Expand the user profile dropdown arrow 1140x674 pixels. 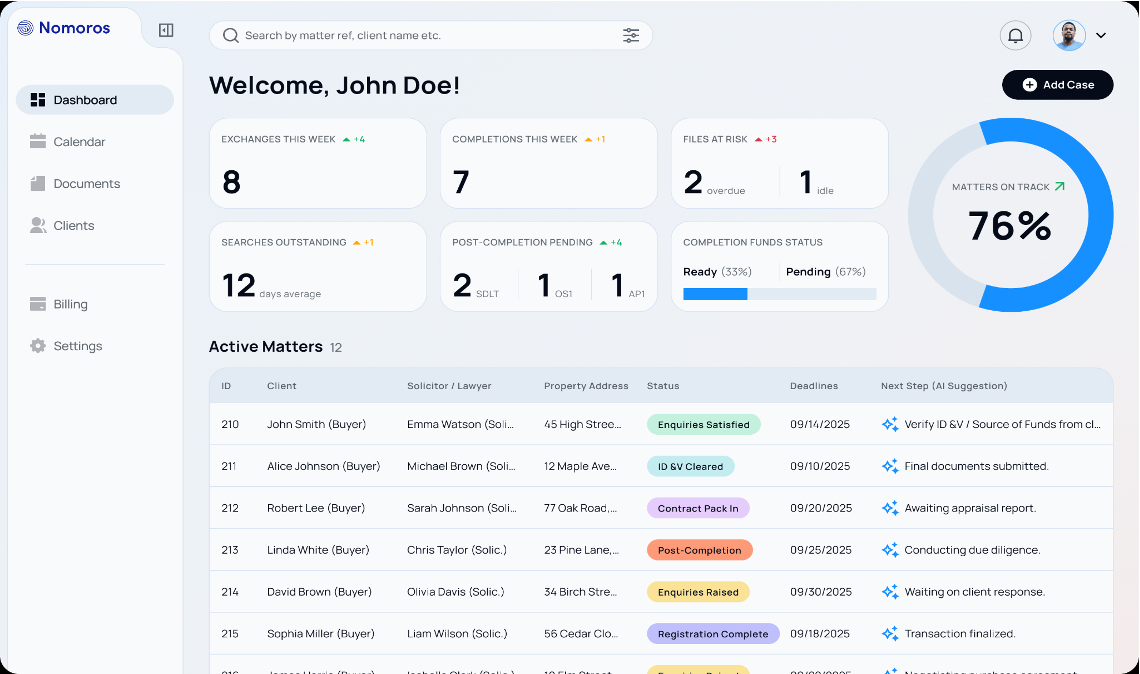1101,36
